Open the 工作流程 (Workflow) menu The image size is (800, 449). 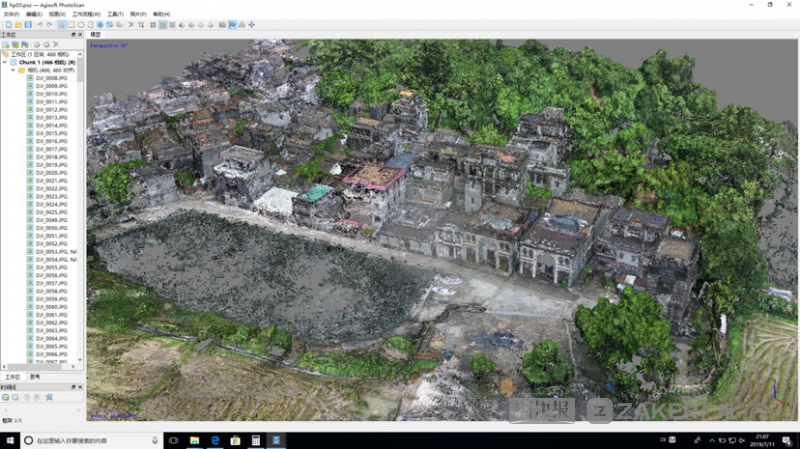pyautogui.click(x=84, y=14)
